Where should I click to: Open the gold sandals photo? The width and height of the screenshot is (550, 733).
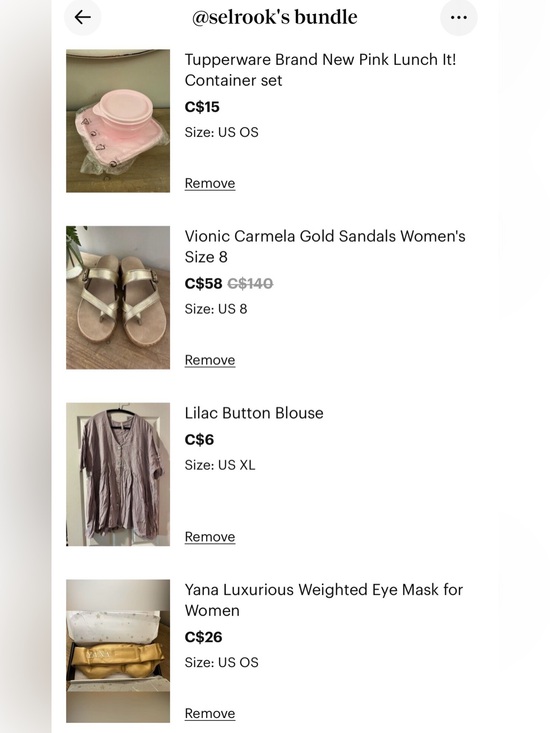pyautogui.click(x=118, y=297)
